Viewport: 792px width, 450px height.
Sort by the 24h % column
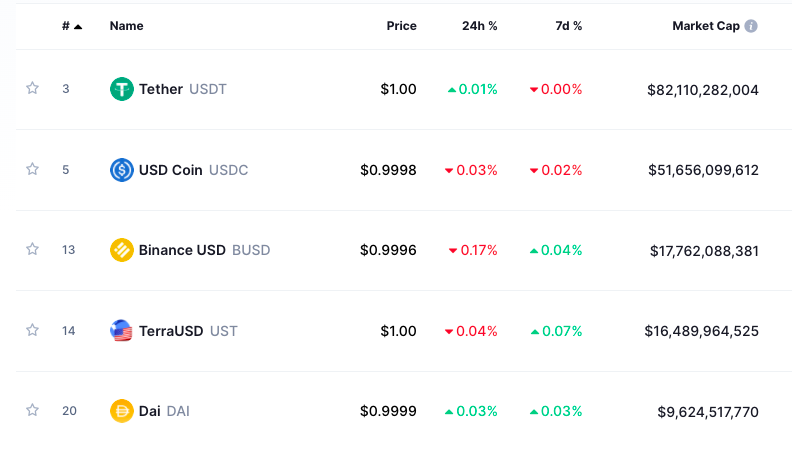tap(479, 26)
